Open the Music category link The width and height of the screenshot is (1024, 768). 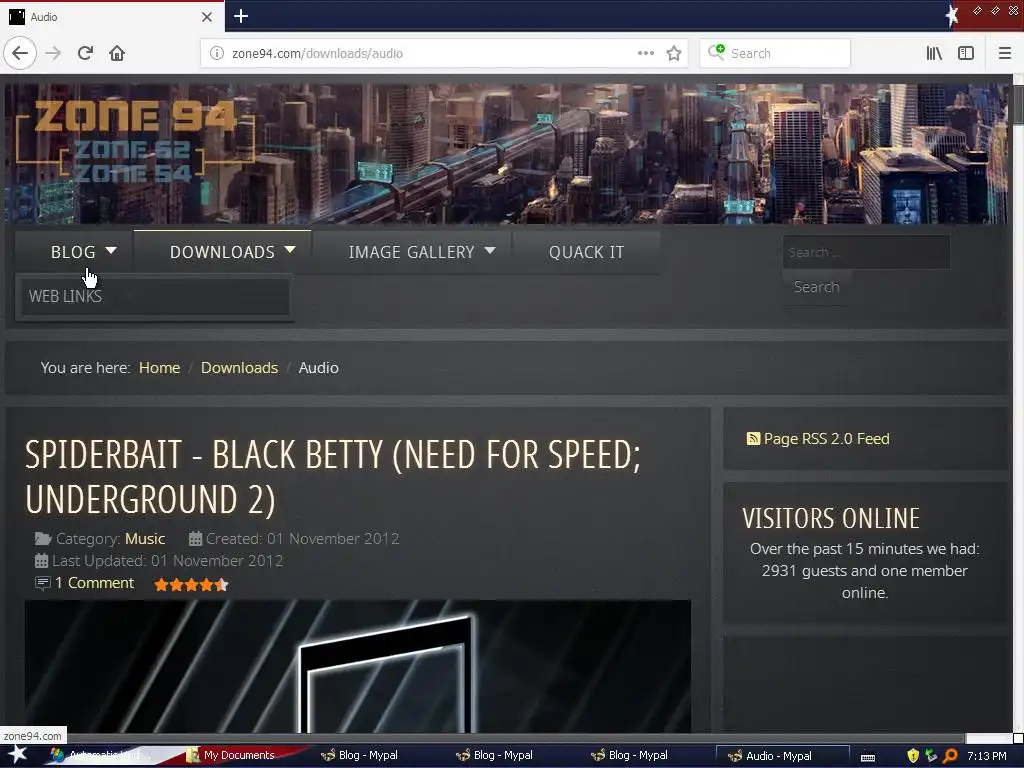[x=145, y=539]
